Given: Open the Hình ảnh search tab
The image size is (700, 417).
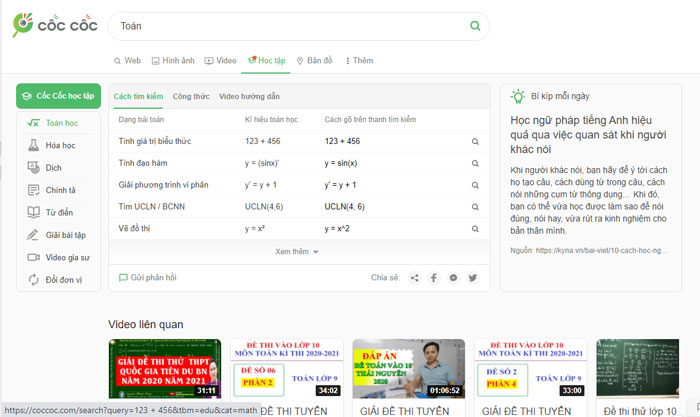Looking at the screenshot, I should (173, 61).
